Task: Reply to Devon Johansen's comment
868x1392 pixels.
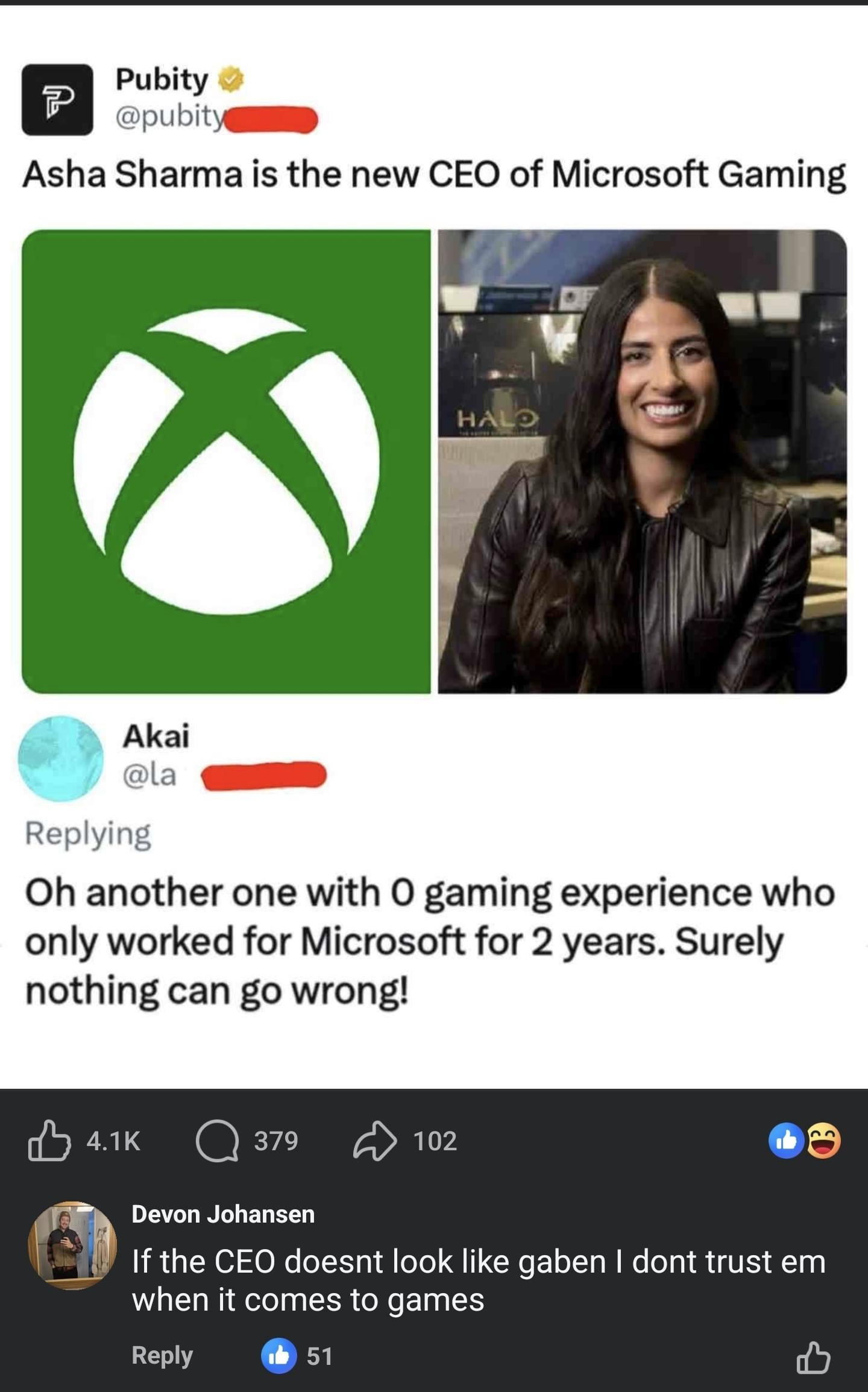Action: pos(162,1356)
